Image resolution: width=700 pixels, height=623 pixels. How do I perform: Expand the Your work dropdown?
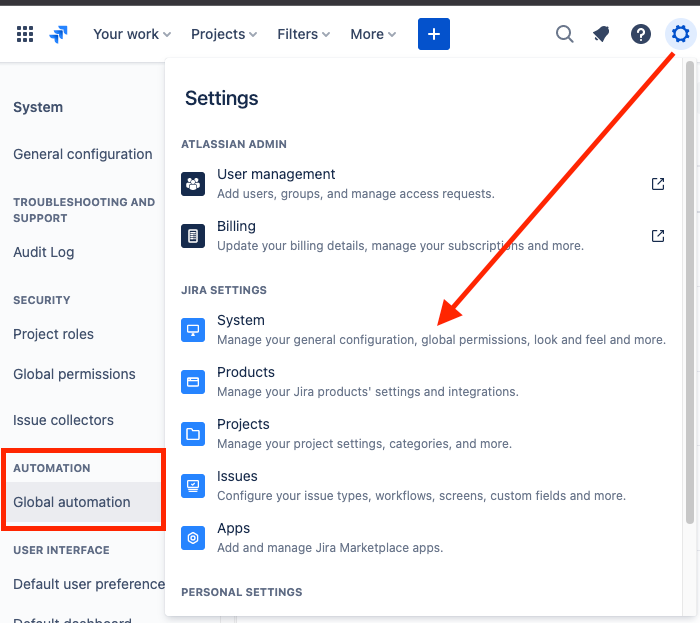pos(132,34)
